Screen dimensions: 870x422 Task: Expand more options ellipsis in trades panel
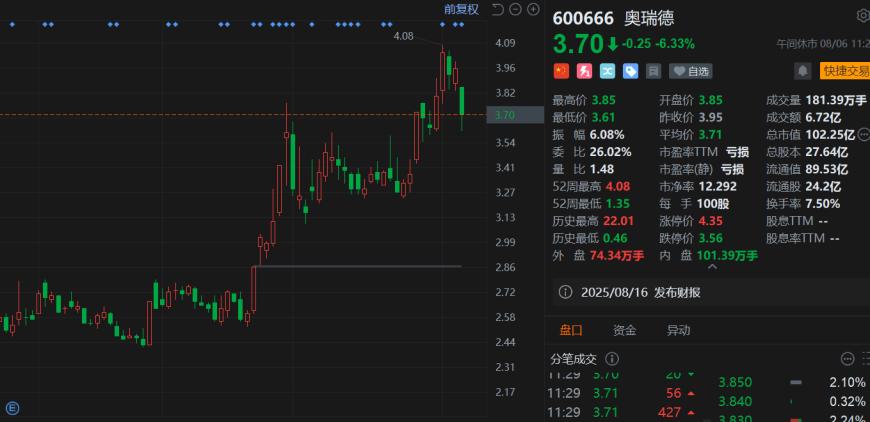tap(848, 359)
